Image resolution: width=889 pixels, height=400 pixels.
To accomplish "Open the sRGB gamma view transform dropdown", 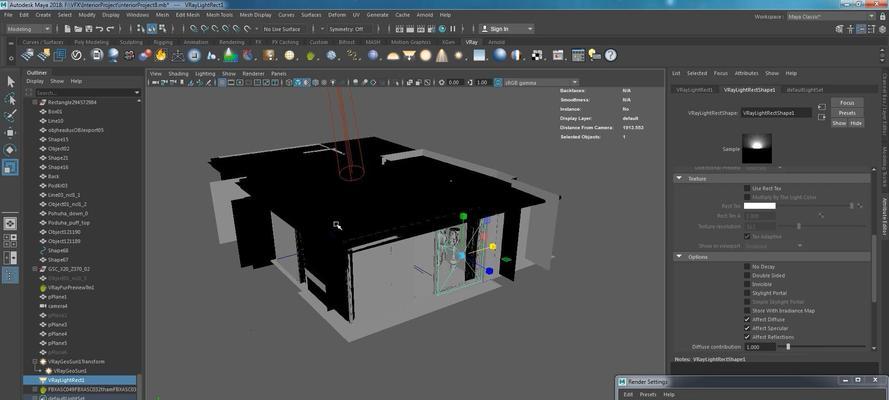I will pyautogui.click(x=541, y=83).
